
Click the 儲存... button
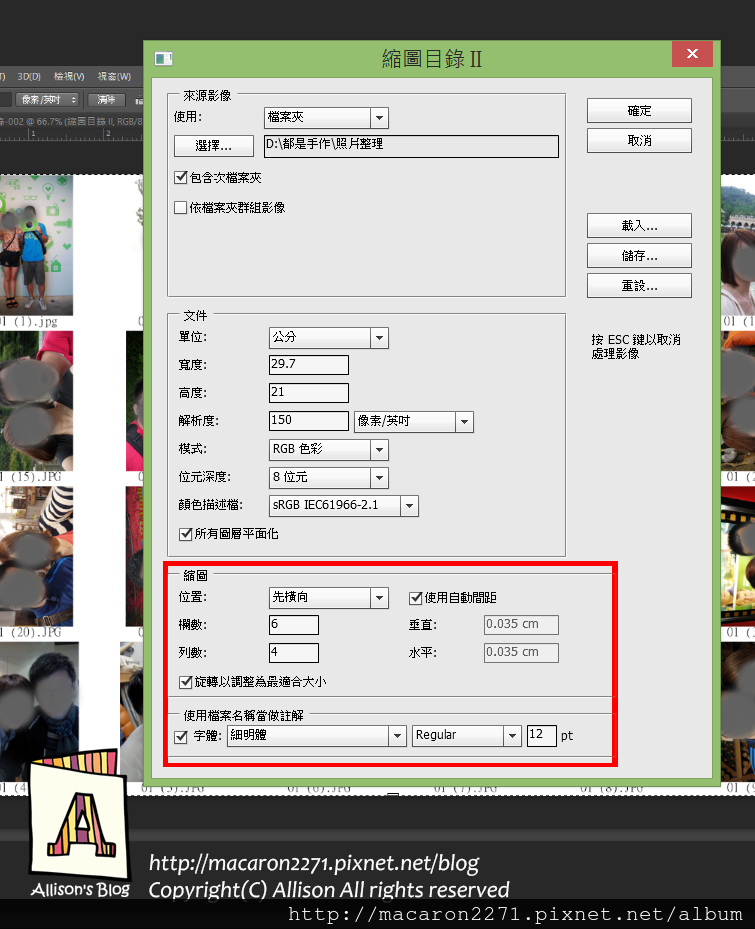point(639,256)
